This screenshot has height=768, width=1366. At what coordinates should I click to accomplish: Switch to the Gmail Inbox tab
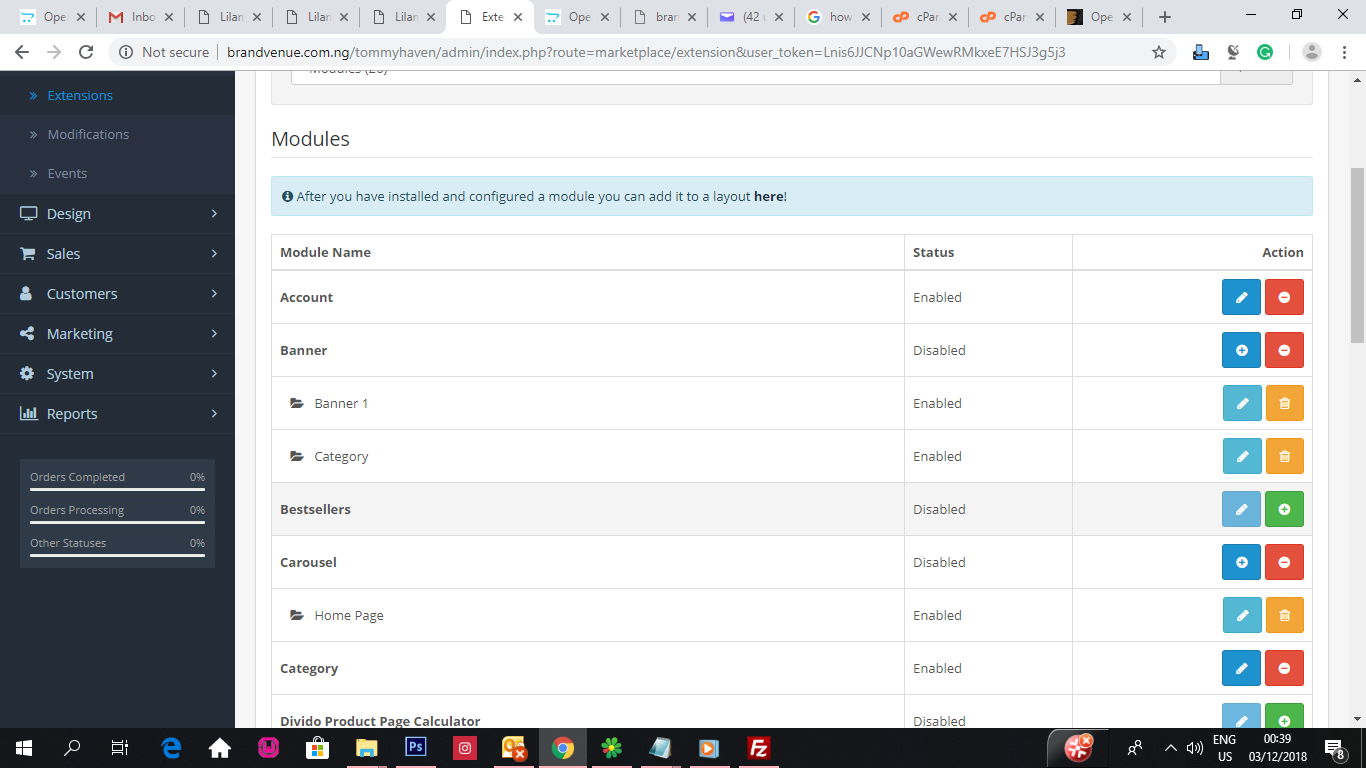click(x=141, y=17)
